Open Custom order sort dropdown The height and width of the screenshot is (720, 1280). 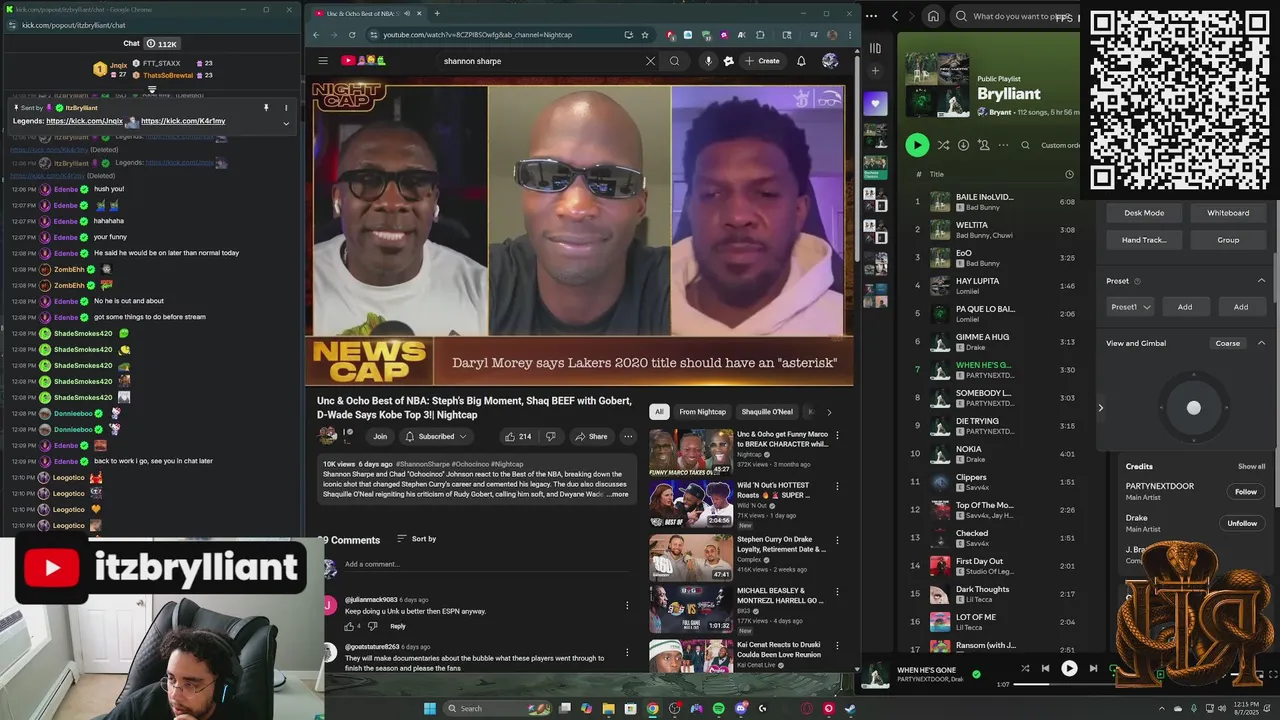pyautogui.click(x=1060, y=145)
